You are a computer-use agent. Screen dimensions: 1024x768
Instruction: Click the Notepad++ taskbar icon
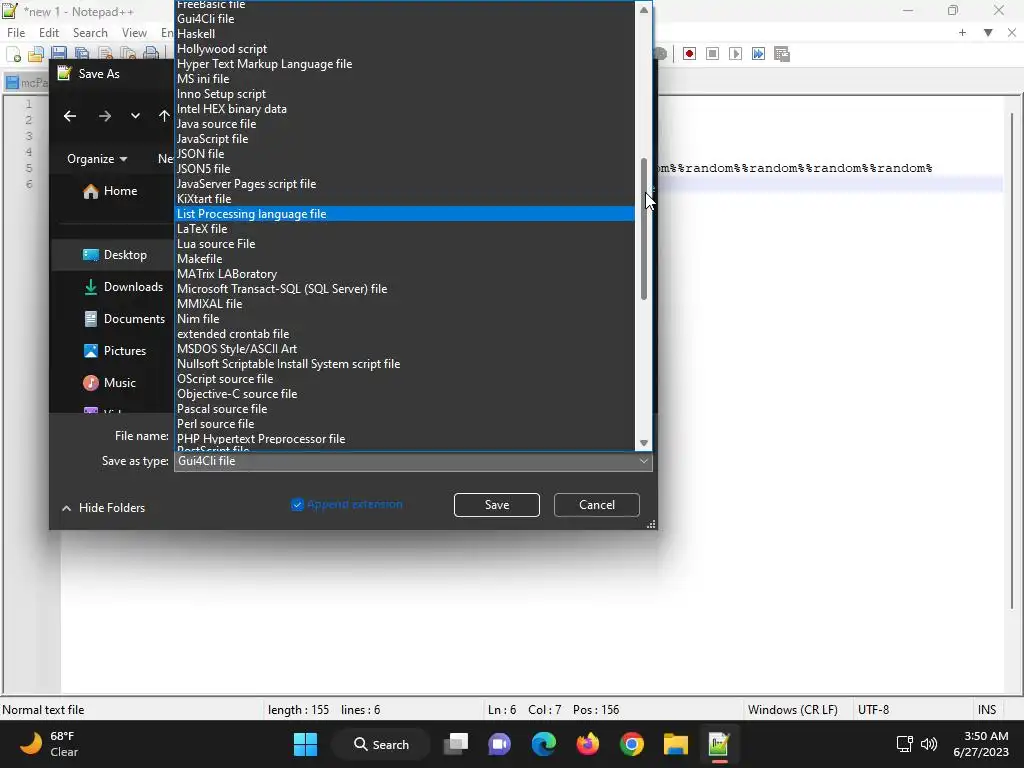pos(719,744)
